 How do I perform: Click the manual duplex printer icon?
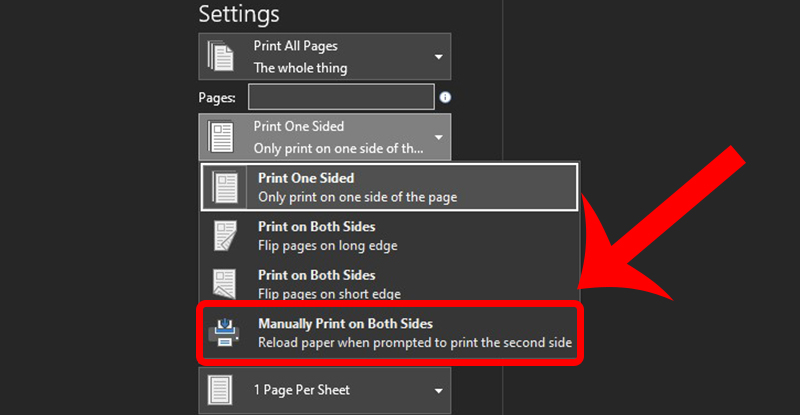click(225, 332)
